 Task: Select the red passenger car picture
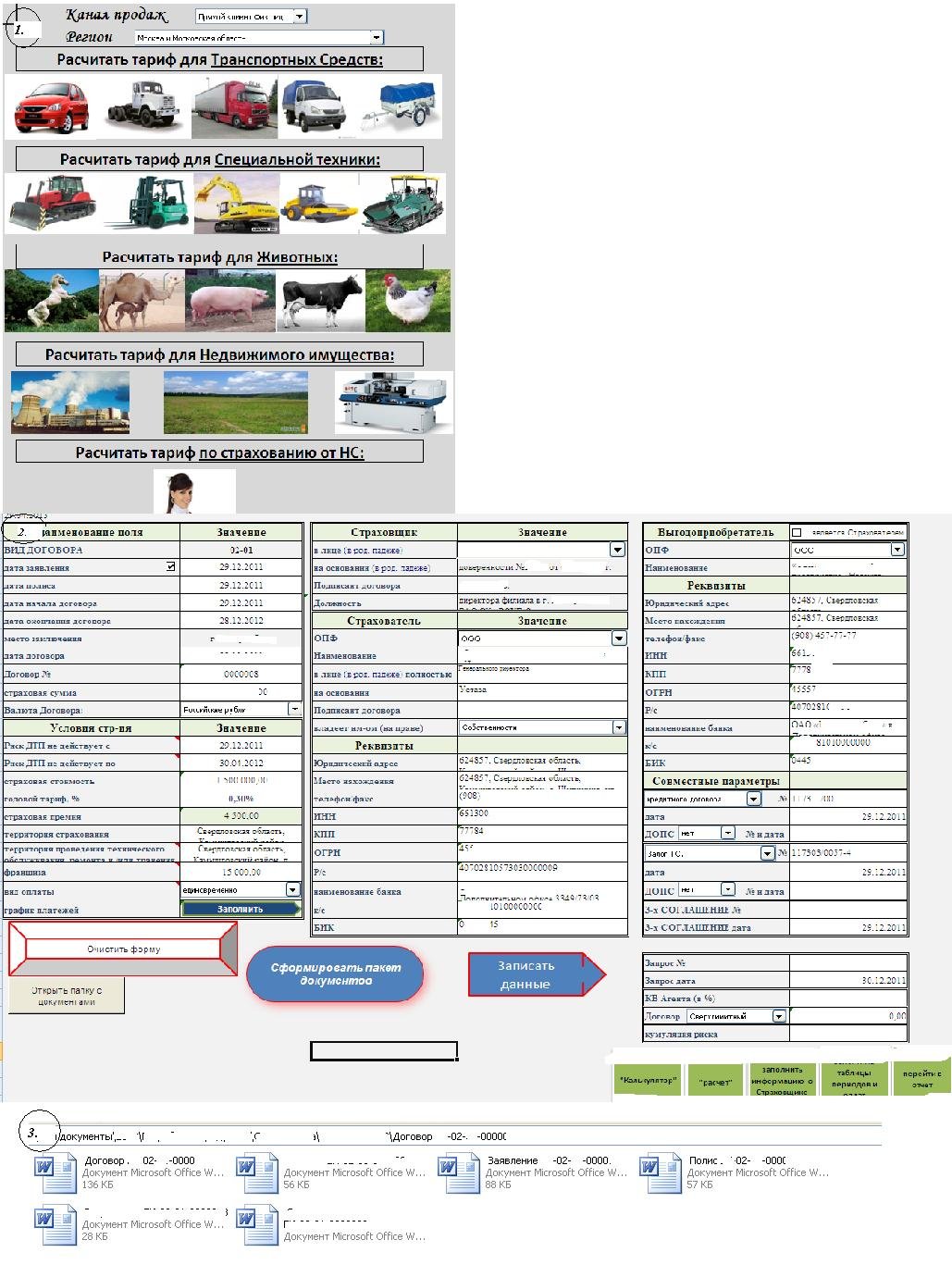[x=50, y=105]
